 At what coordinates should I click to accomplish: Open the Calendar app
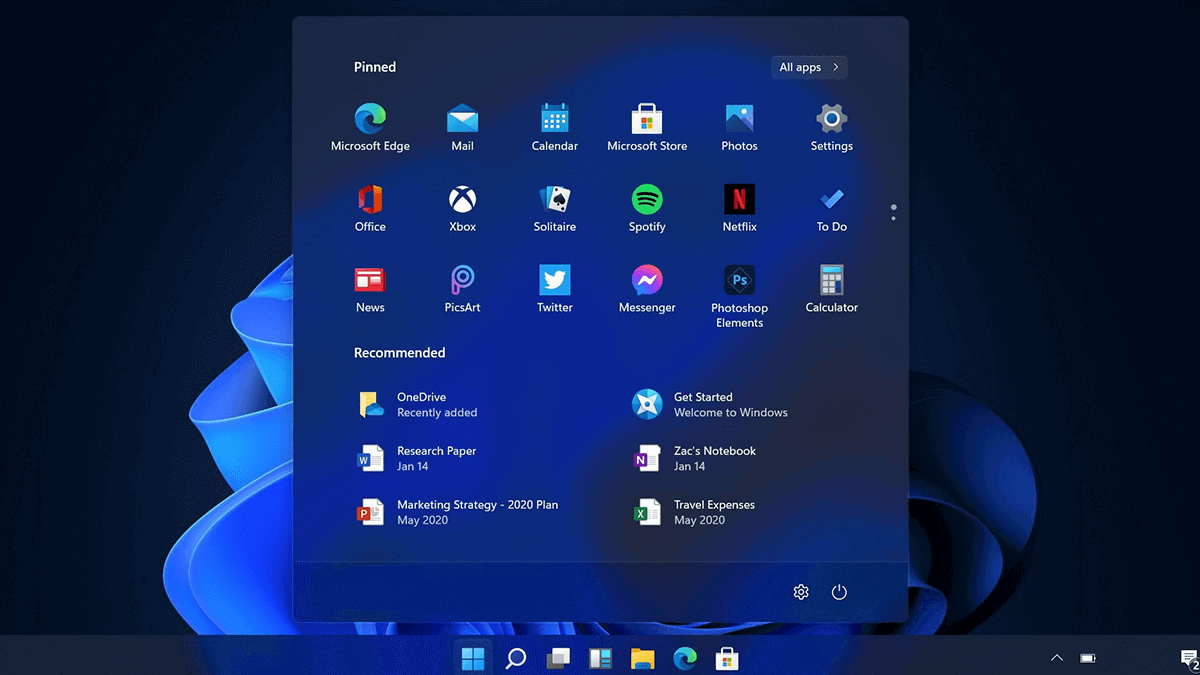point(554,120)
